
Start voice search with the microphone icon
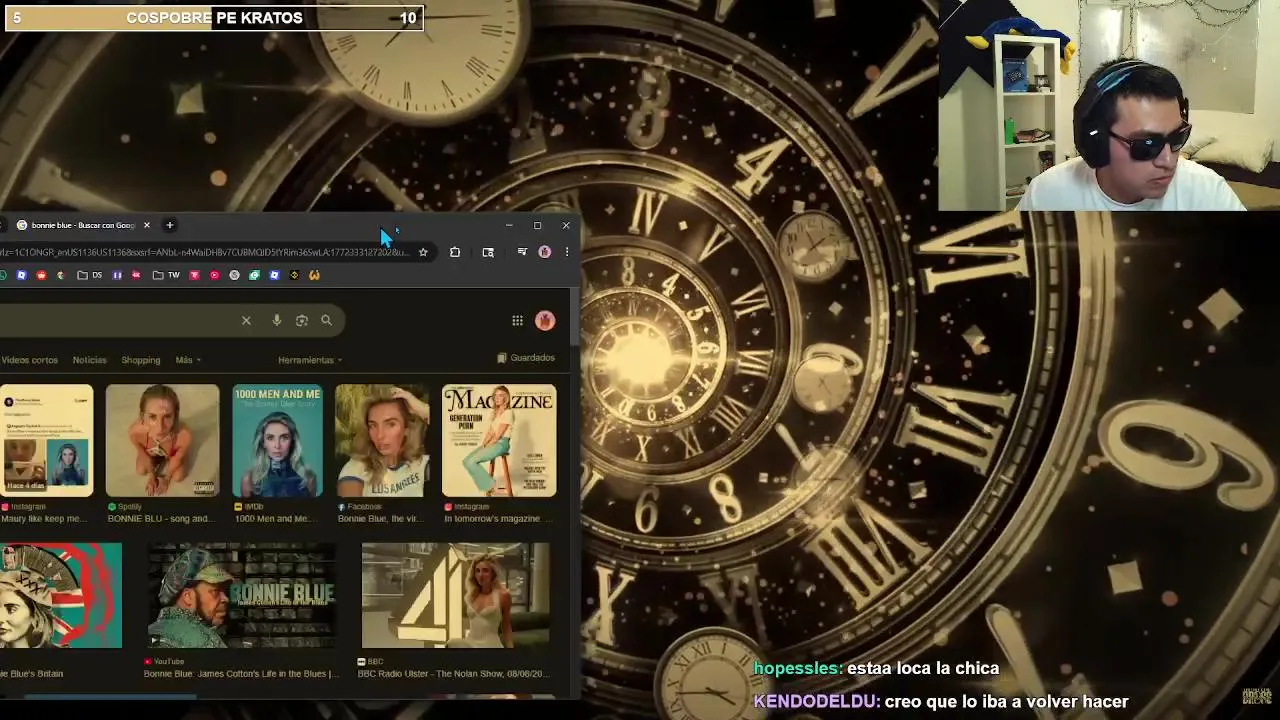click(276, 320)
